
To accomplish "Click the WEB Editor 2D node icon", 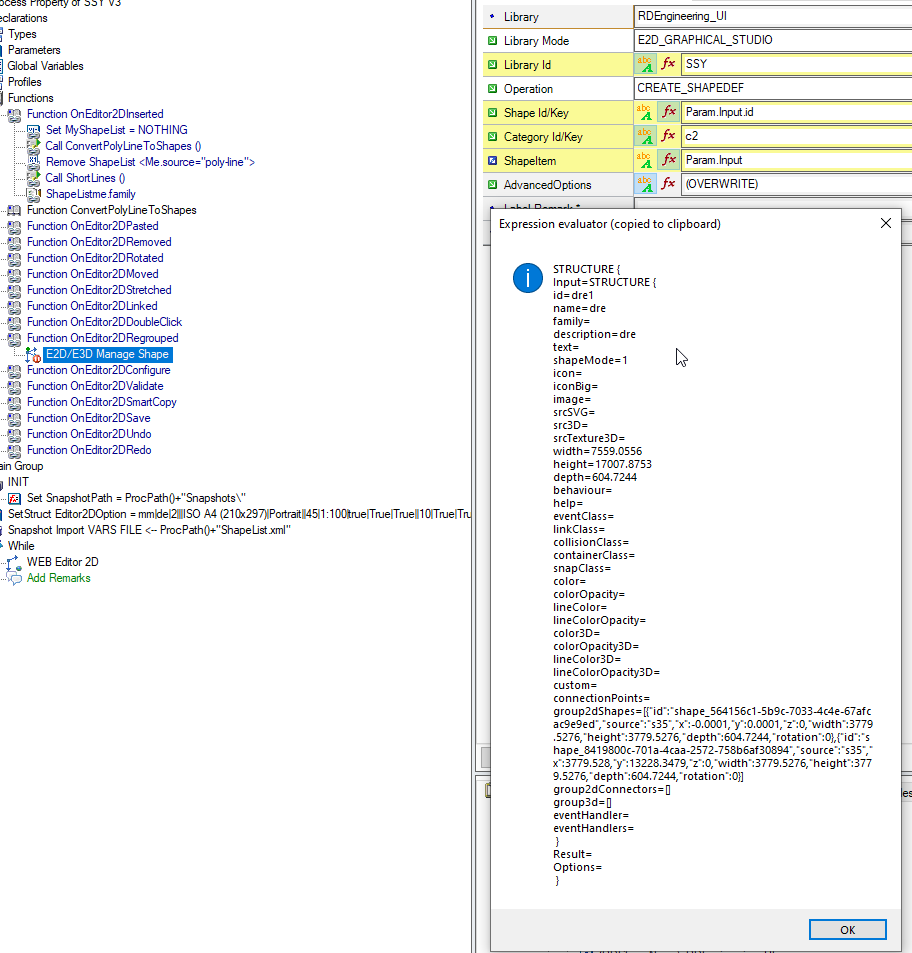I will tap(15, 562).
